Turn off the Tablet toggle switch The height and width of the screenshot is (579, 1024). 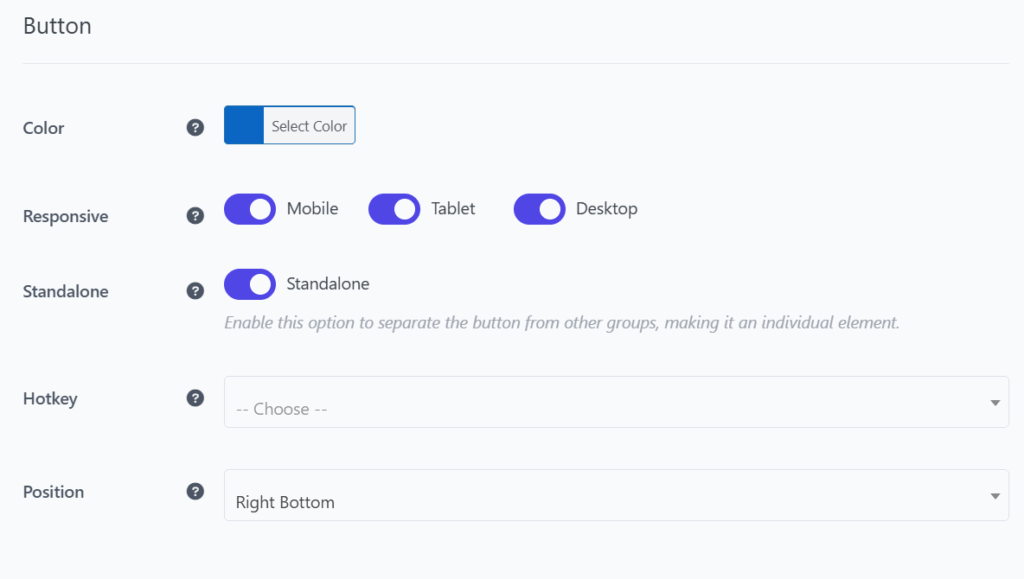point(394,209)
